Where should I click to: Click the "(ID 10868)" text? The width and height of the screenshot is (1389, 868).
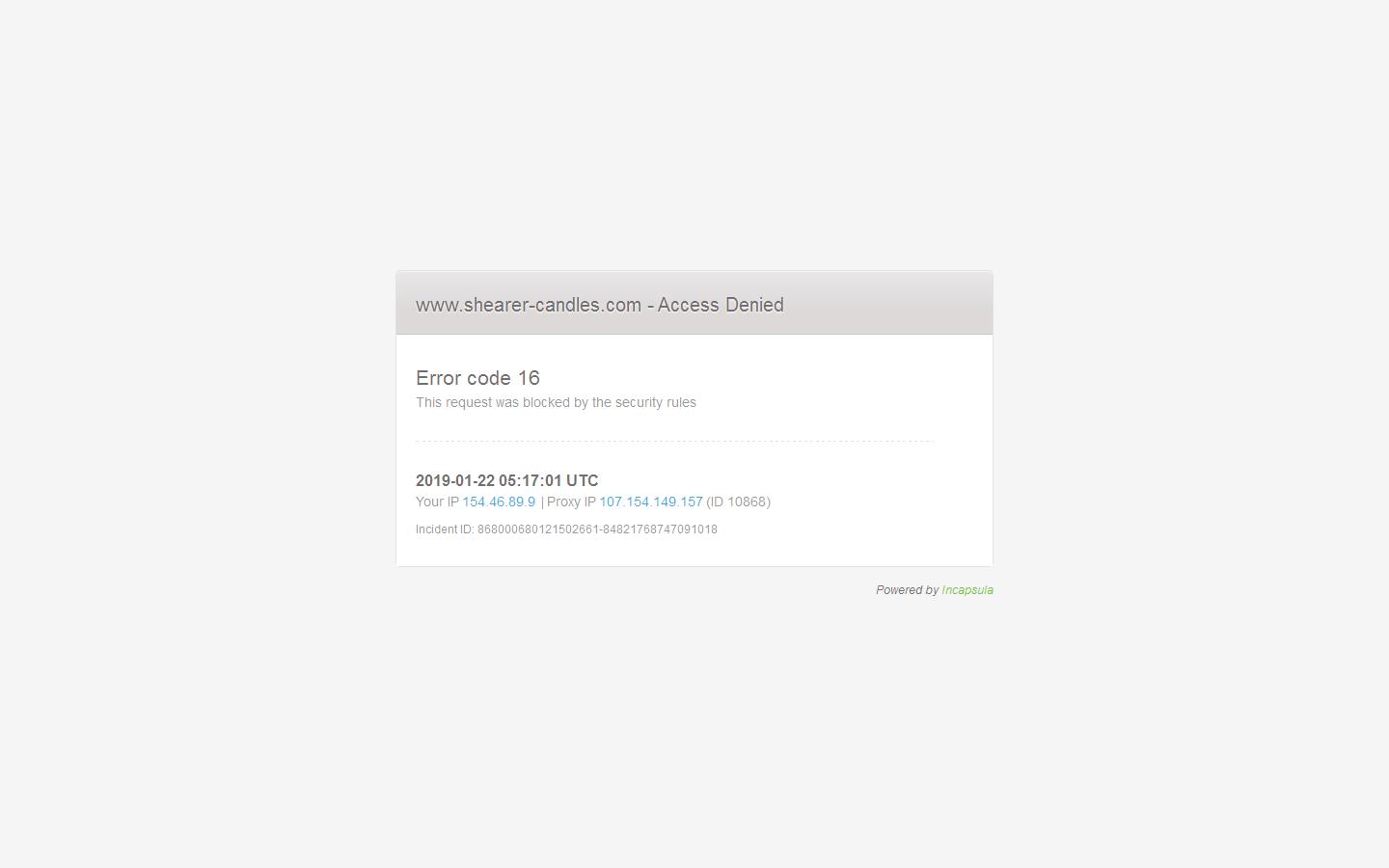click(x=738, y=502)
